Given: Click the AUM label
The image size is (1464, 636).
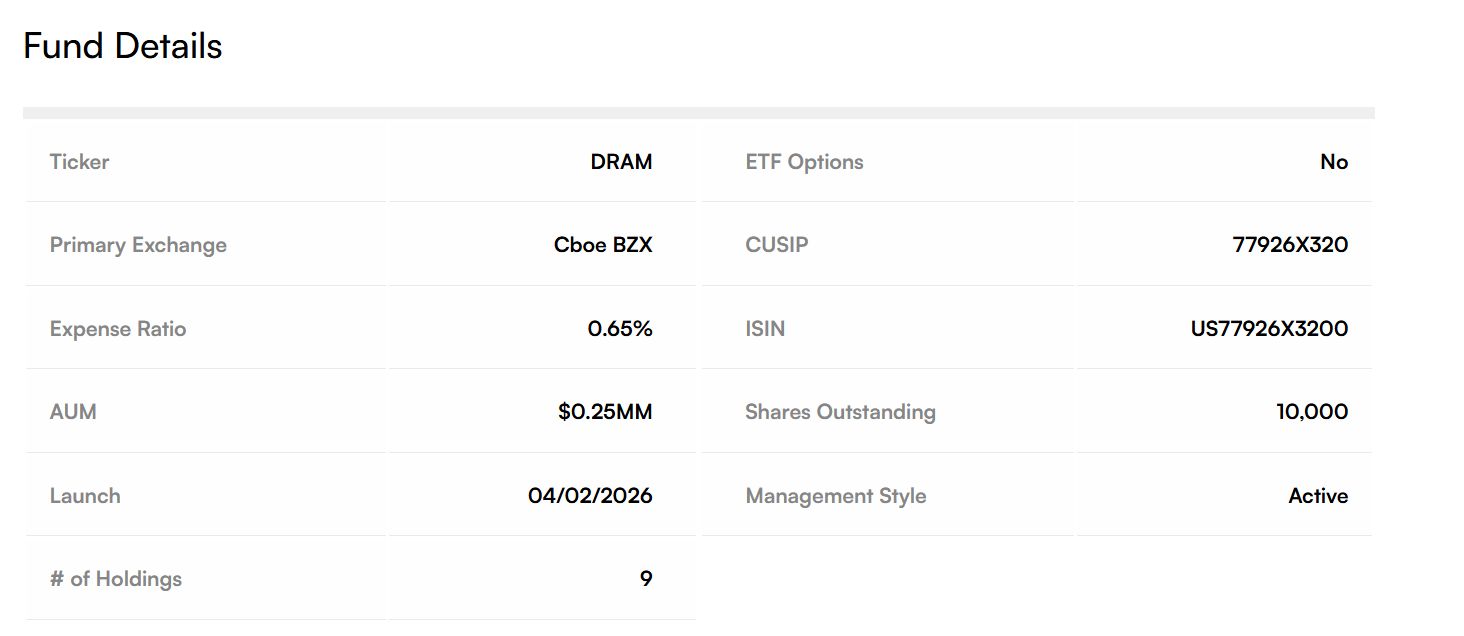Looking at the screenshot, I should [73, 412].
